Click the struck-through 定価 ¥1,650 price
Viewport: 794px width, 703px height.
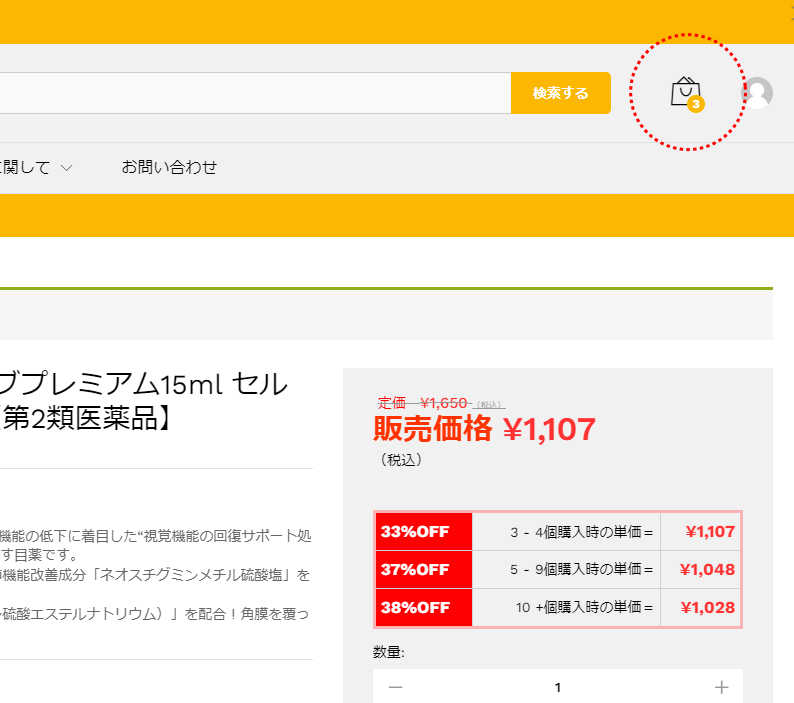pyautogui.click(x=424, y=402)
